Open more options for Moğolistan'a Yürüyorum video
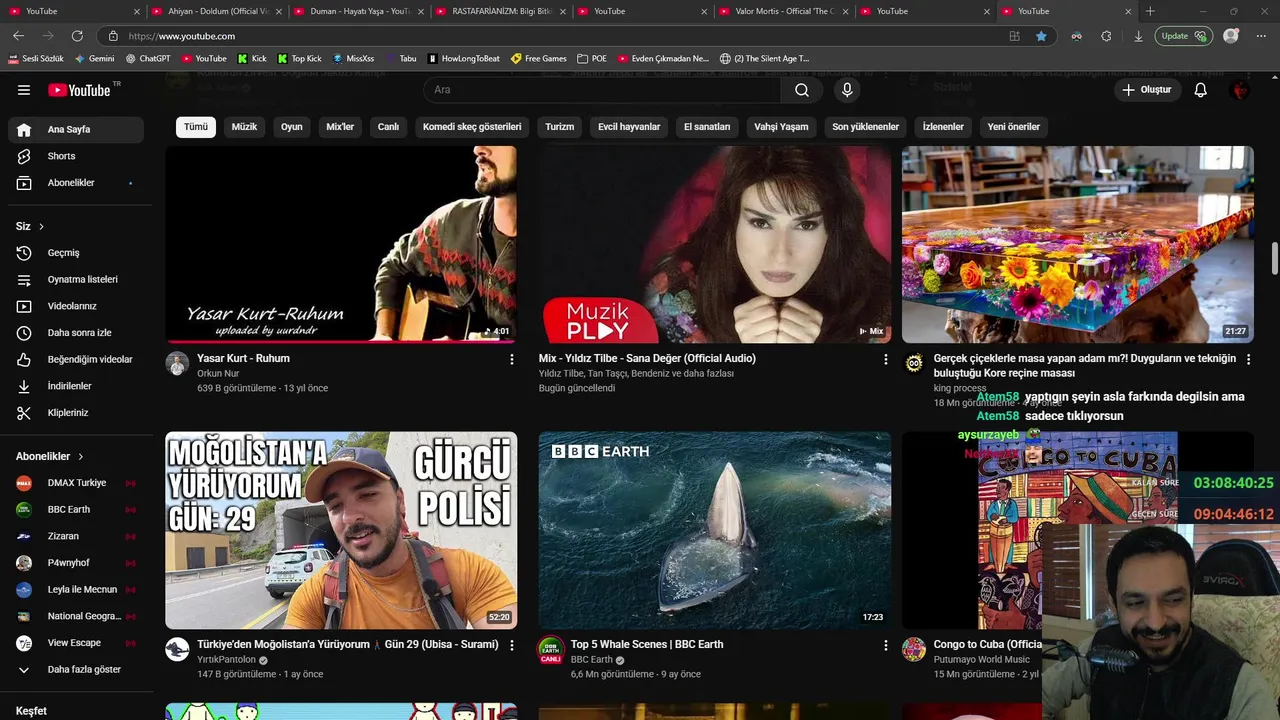Image resolution: width=1280 pixels, height=720 pixels. (512, 646)
